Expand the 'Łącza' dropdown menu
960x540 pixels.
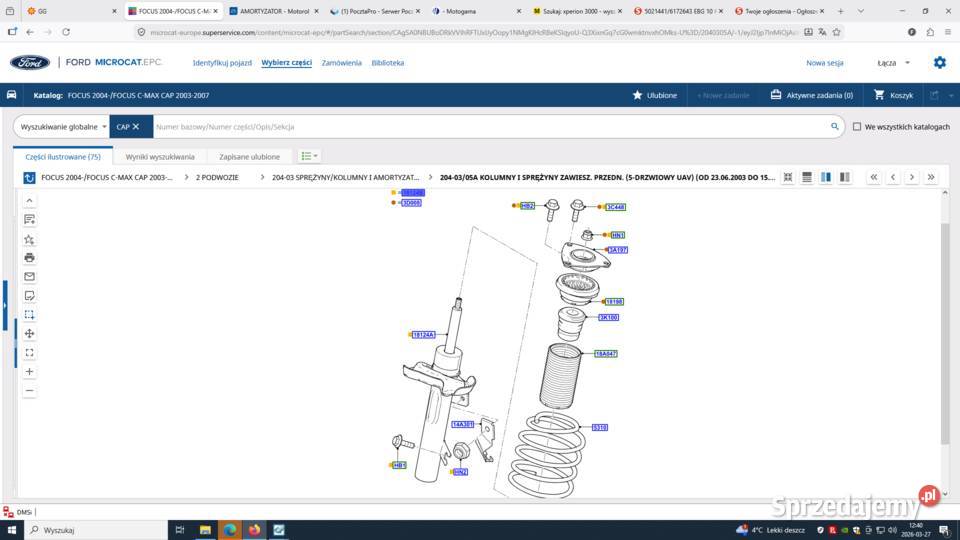893,62
